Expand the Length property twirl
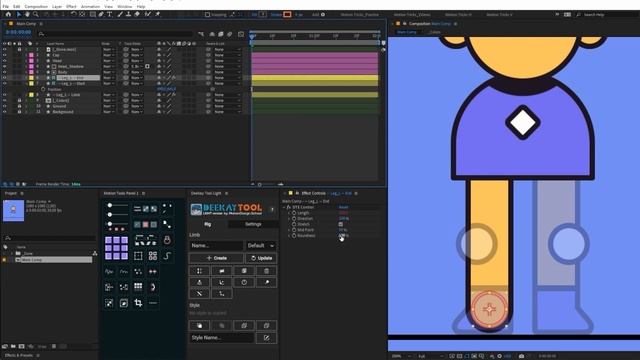 pyautogui.click(x=289, y=213)
